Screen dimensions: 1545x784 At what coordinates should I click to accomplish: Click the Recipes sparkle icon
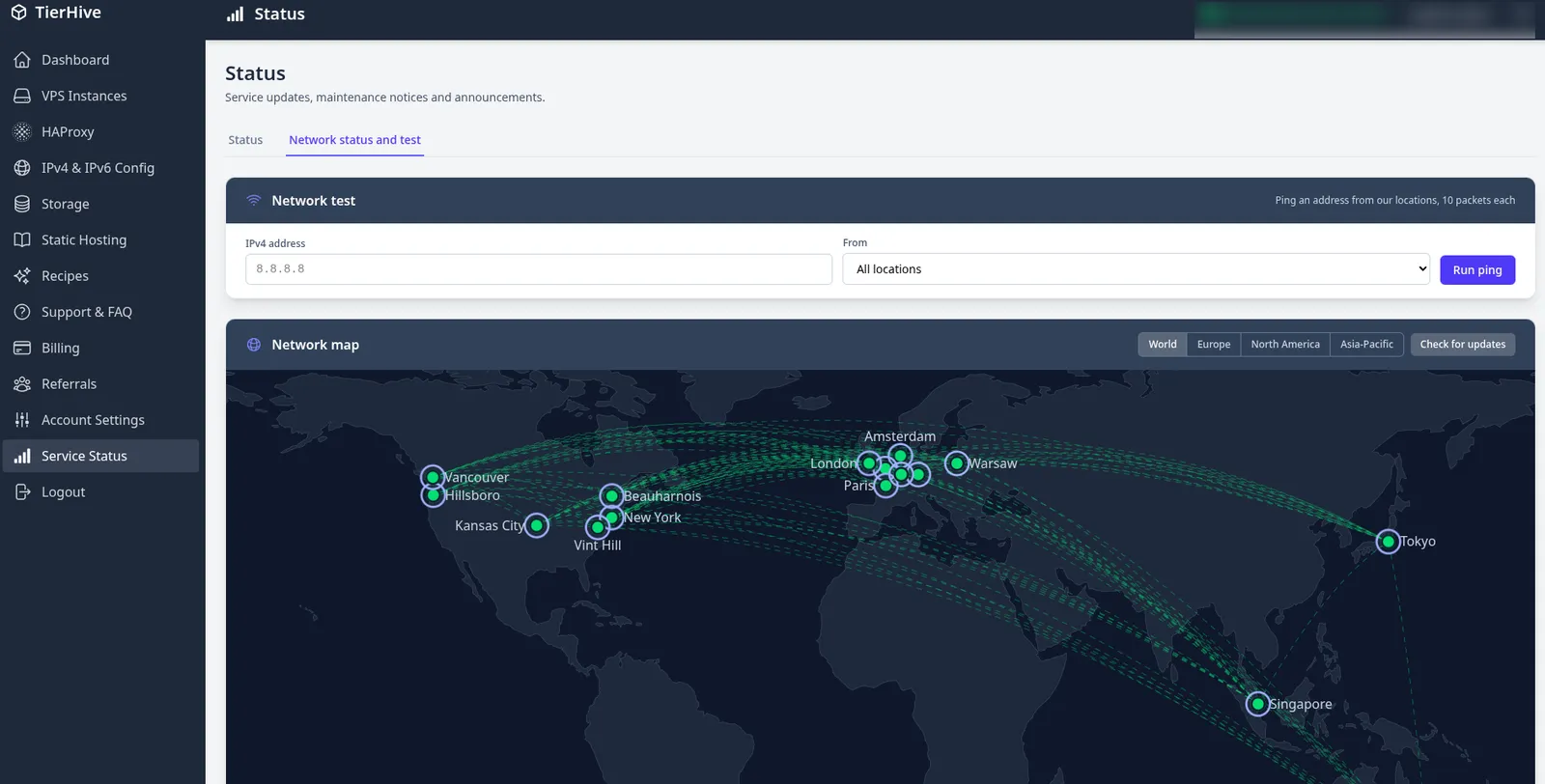pos(22,276)
